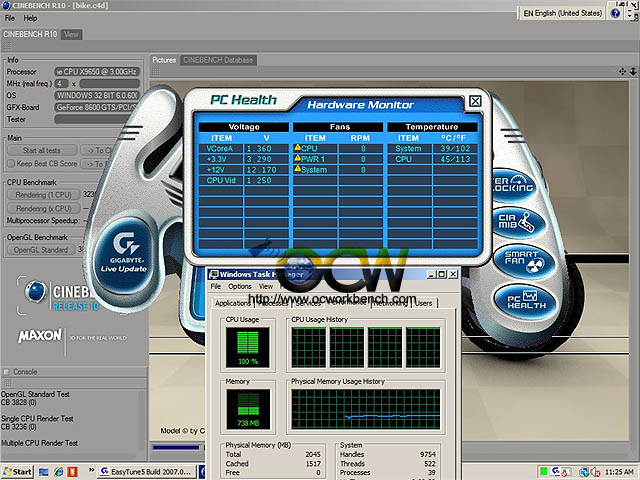Click the OS field showing WINDOWS 32 BIT

pyautogui.click(x=97, y=96)
